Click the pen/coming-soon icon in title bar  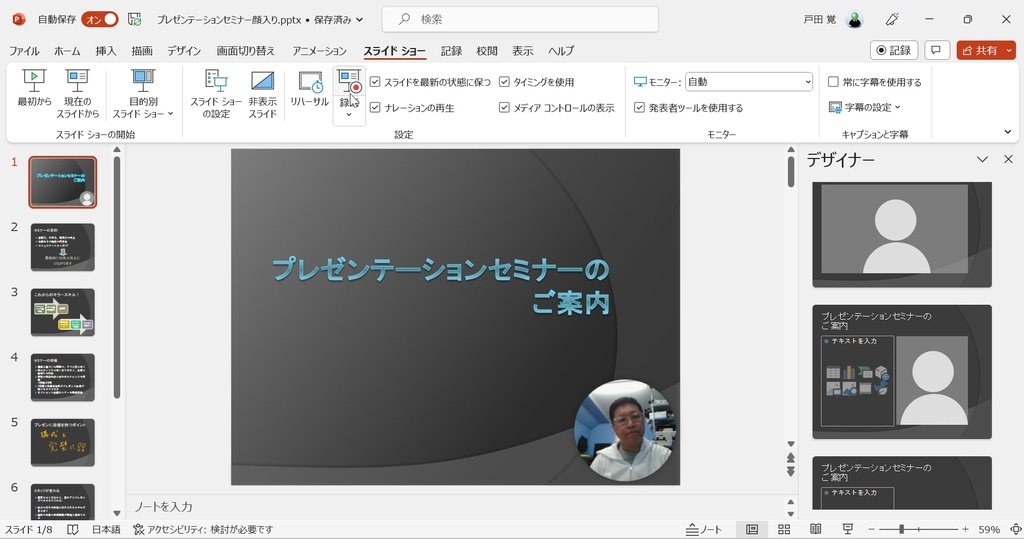pos(892,20)
